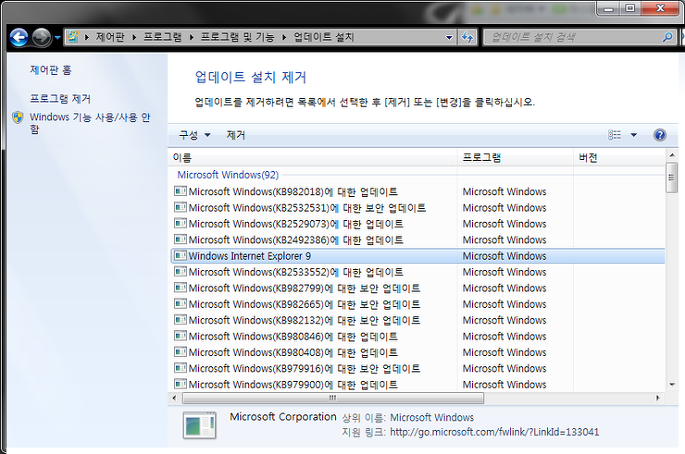
Task: Click Microsoft Windows in IE9 row program column
Action: click(504, 256)
